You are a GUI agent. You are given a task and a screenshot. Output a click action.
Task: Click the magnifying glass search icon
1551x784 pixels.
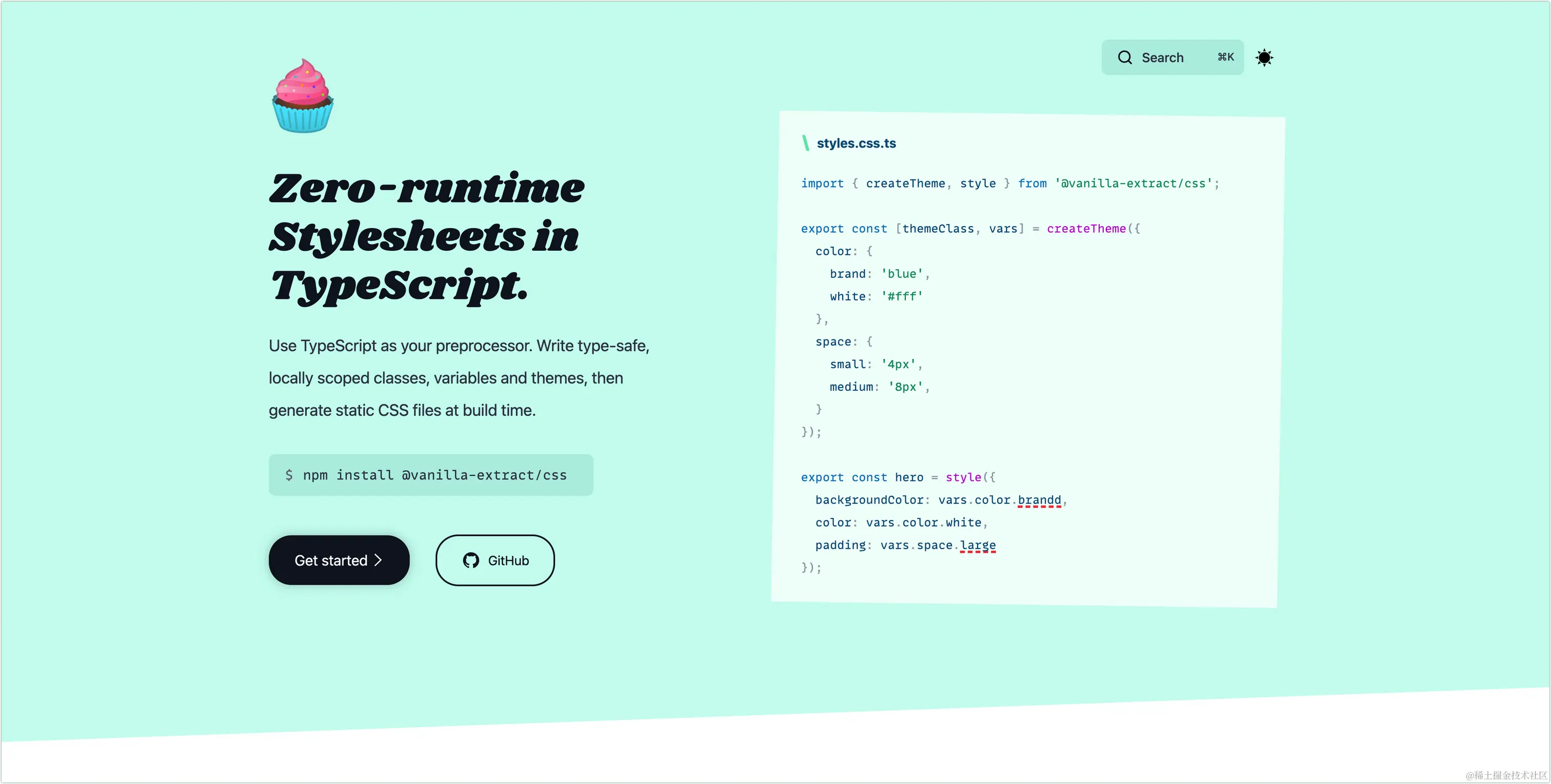click(x=1125, y=57)
